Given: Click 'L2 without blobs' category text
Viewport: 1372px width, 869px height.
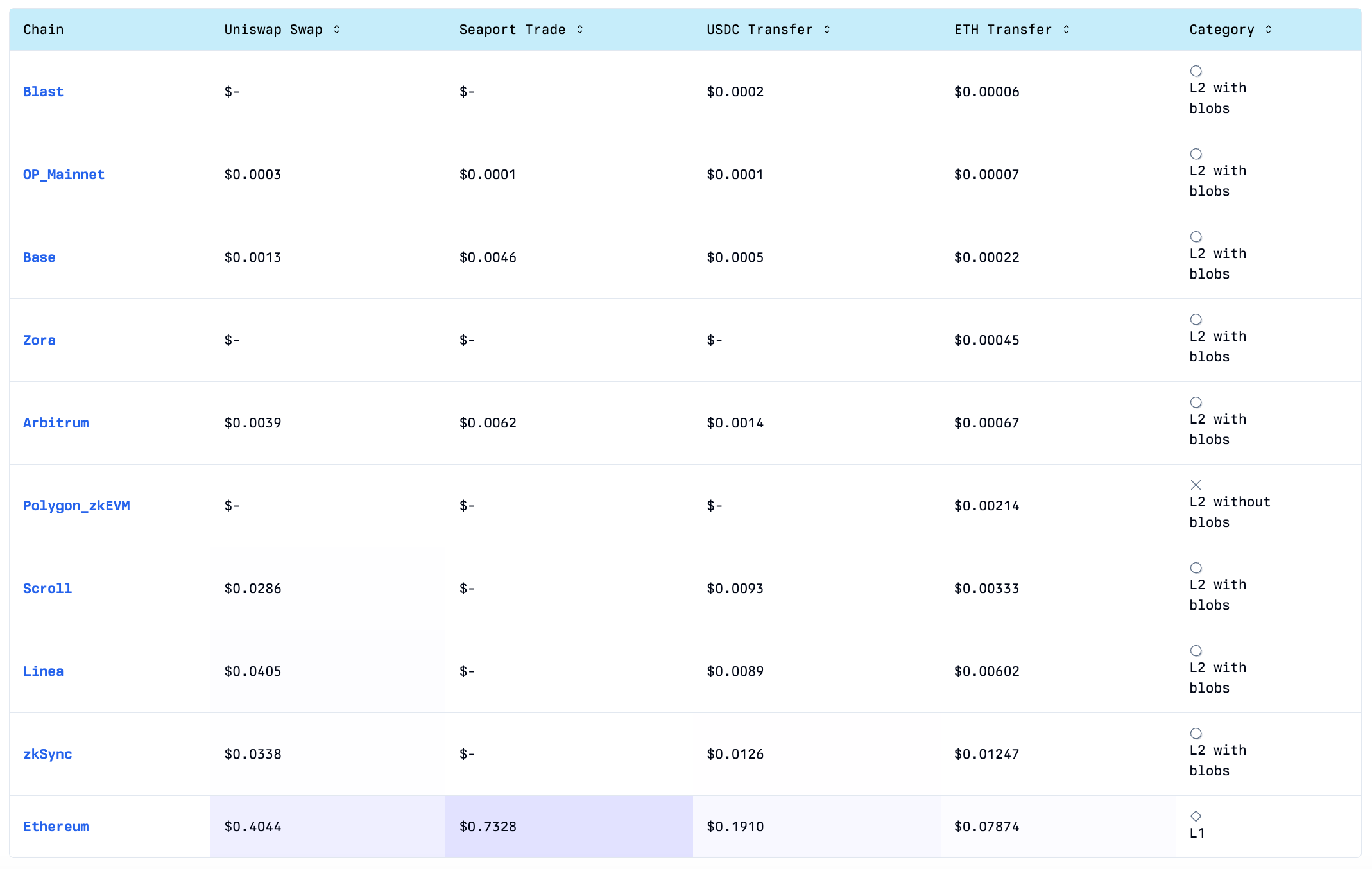Looking at the screenshot, I should click(x=1230, y=512).
